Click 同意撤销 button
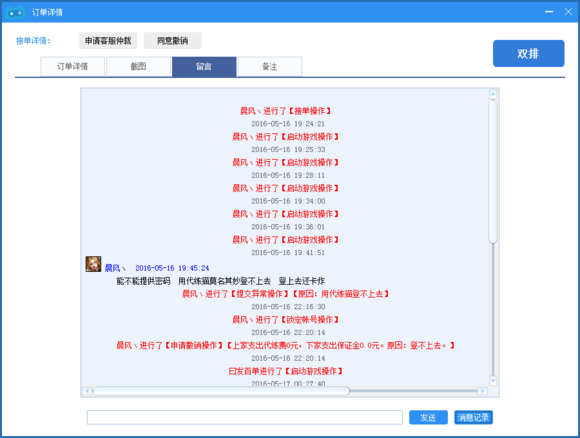 pos(172,41)
